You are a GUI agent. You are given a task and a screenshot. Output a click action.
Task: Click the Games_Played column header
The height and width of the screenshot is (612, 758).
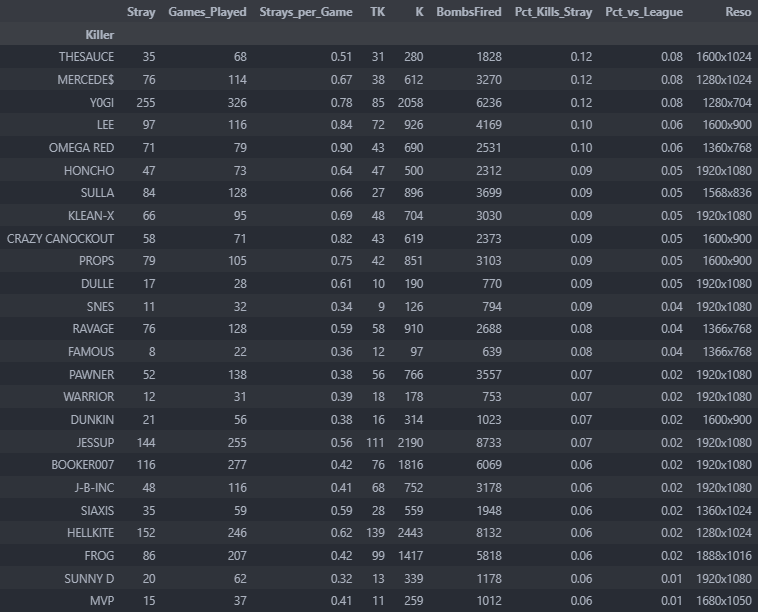pos(207,12)
